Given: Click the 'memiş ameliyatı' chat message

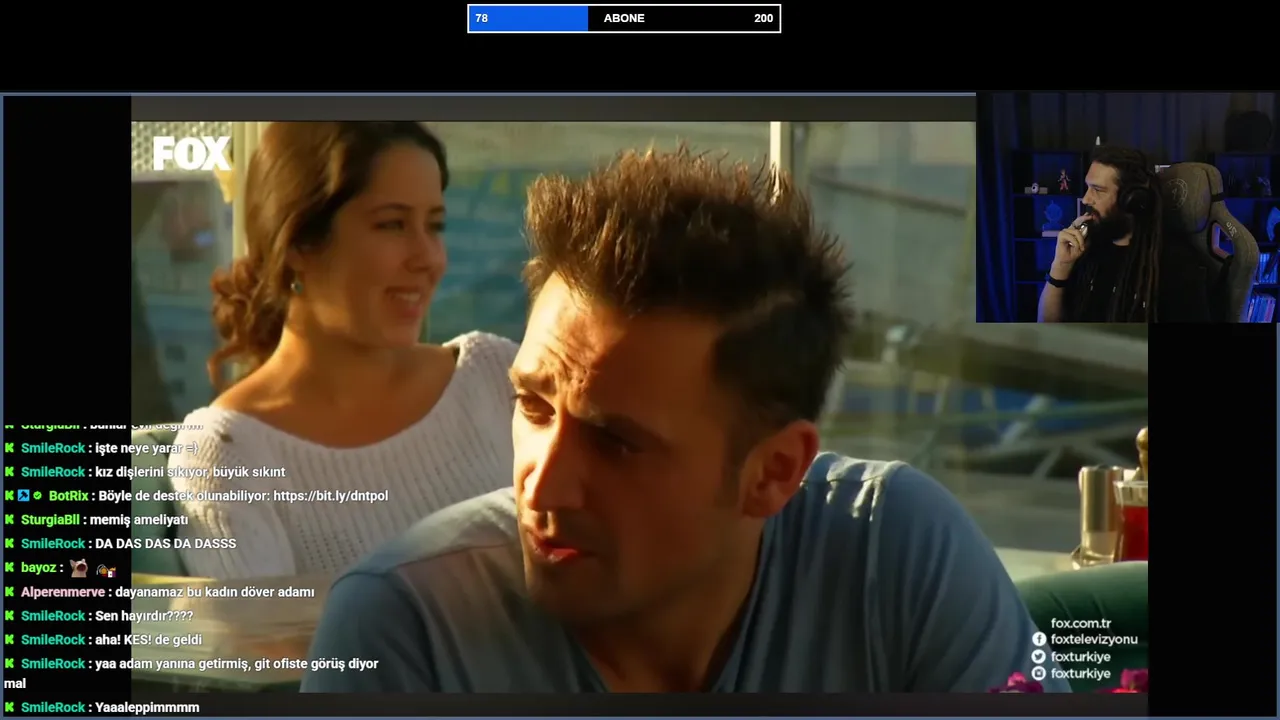Looking at the screenshot, I should 139,520.
